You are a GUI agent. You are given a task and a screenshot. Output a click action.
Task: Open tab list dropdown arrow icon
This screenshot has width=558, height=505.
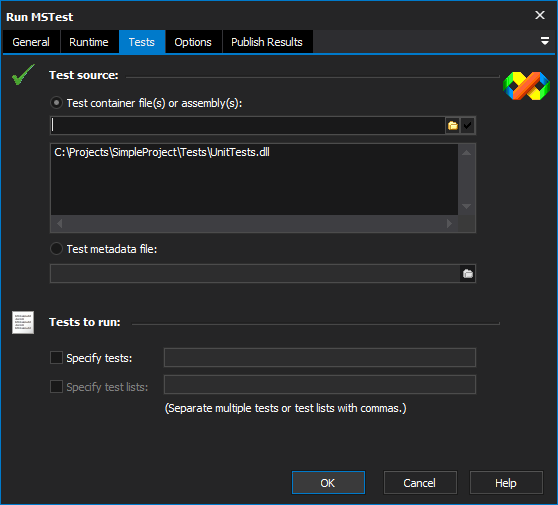click(544, 41)
